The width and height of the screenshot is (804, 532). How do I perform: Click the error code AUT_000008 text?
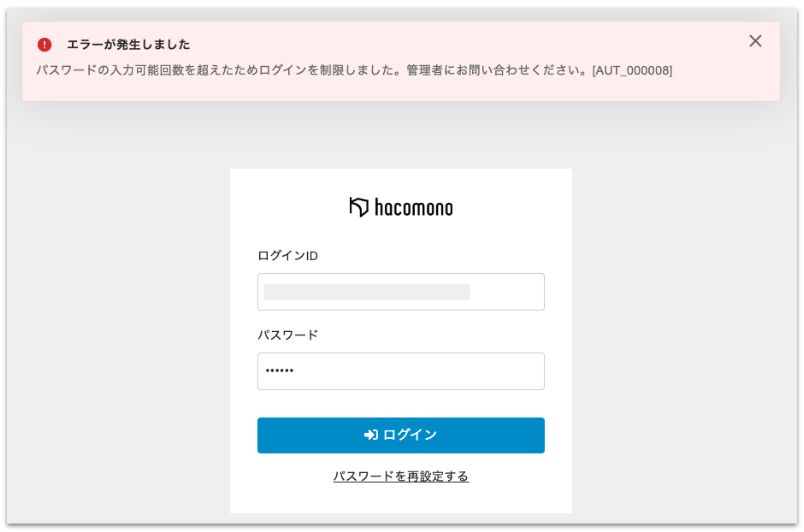point(632,71)
